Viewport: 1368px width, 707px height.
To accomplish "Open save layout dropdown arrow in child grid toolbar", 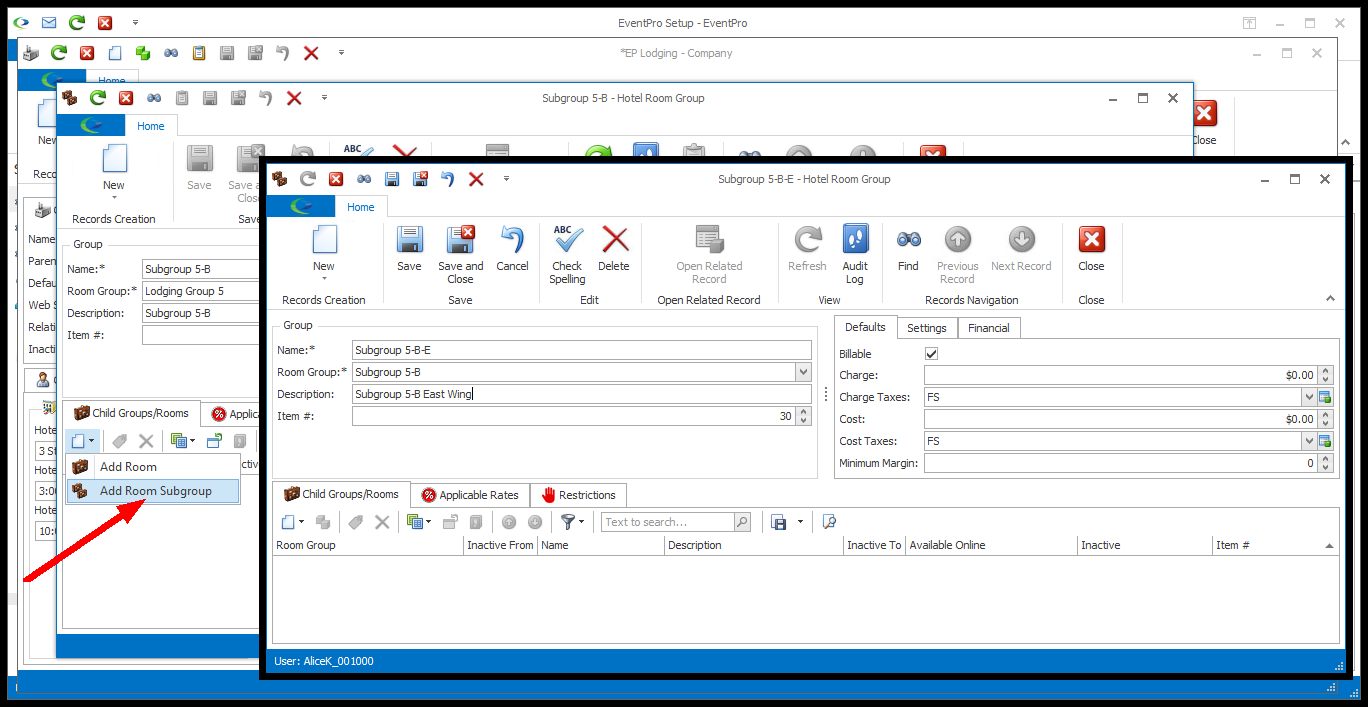I will [x=800, y=522].
